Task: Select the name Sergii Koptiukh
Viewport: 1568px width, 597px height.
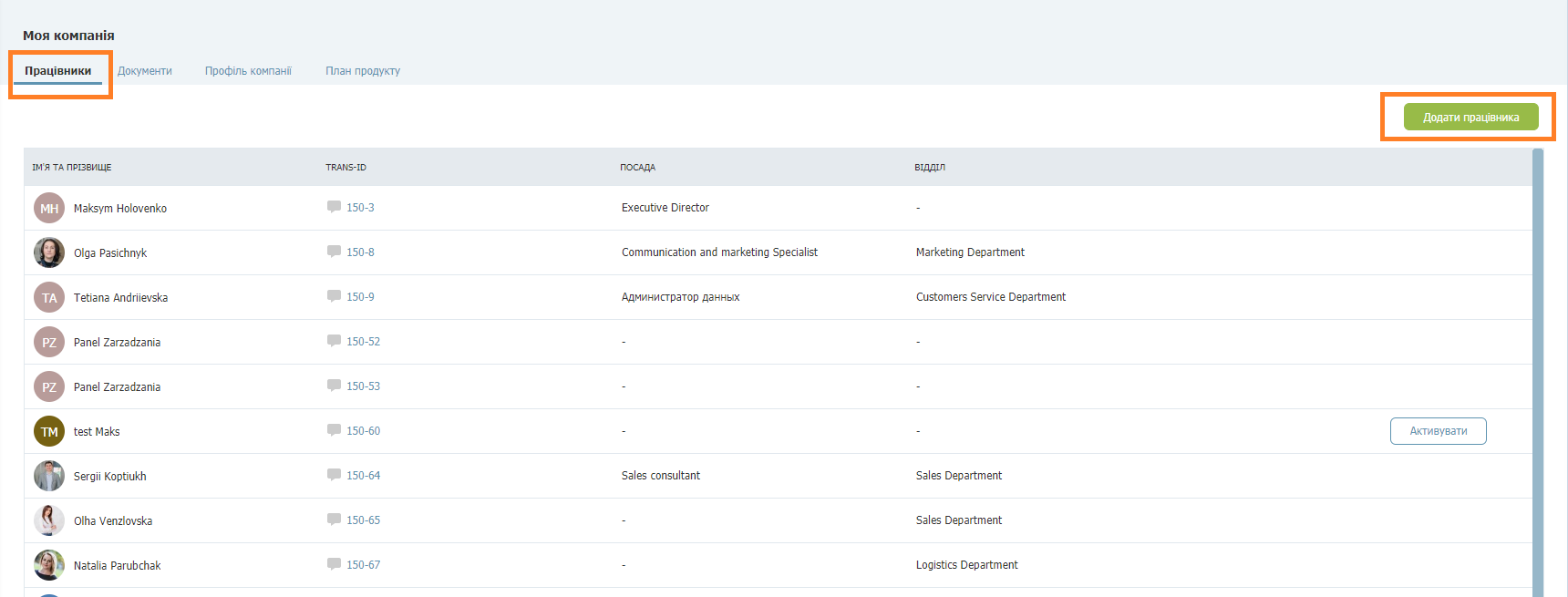Action: point(110,477)
